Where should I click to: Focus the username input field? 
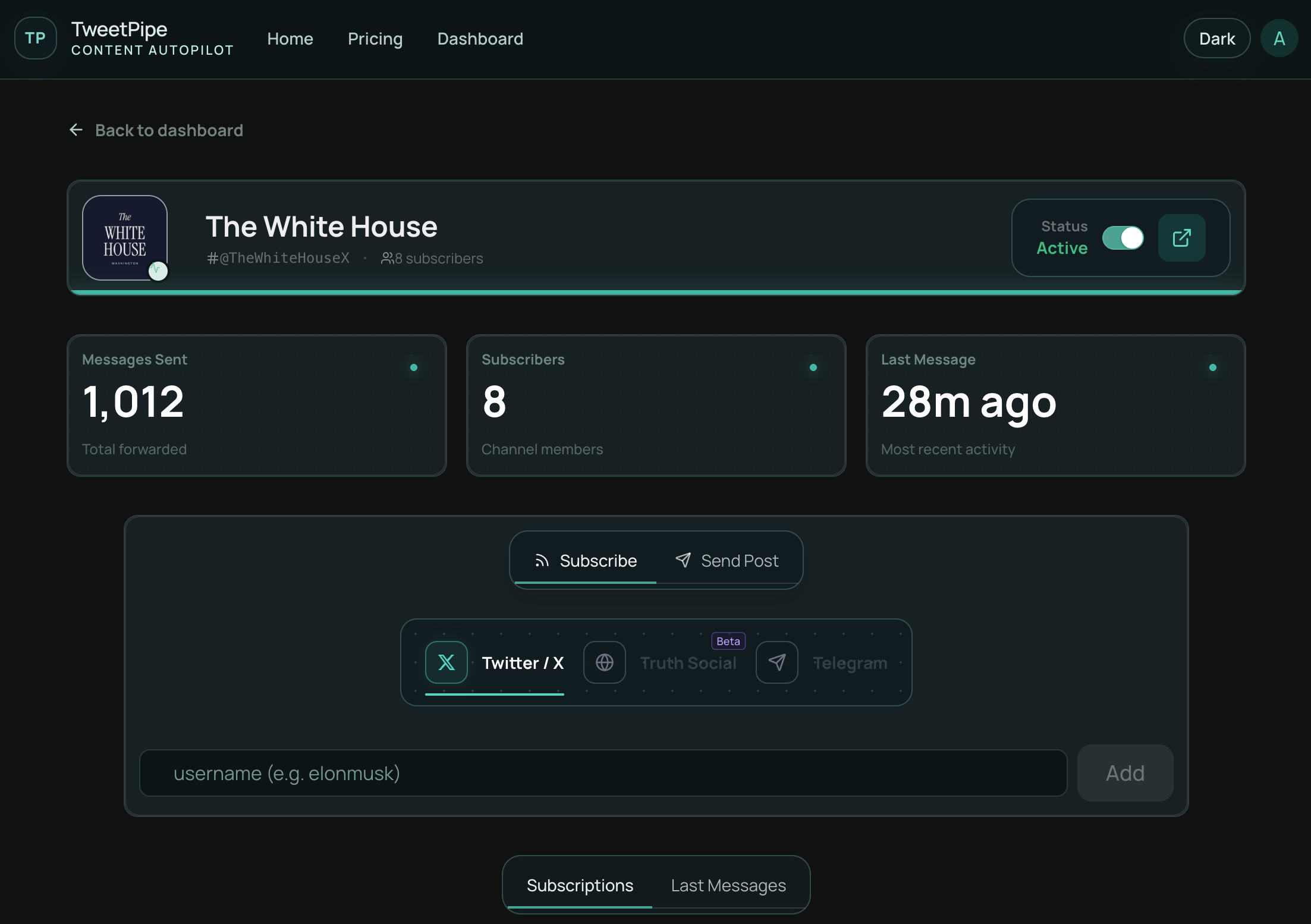tap(603, 773)
